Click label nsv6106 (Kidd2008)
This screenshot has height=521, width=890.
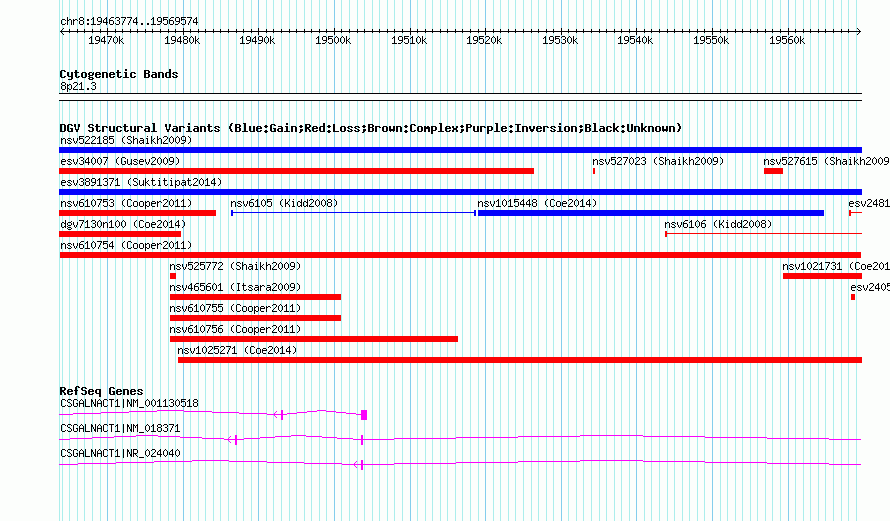click(718, 224)
